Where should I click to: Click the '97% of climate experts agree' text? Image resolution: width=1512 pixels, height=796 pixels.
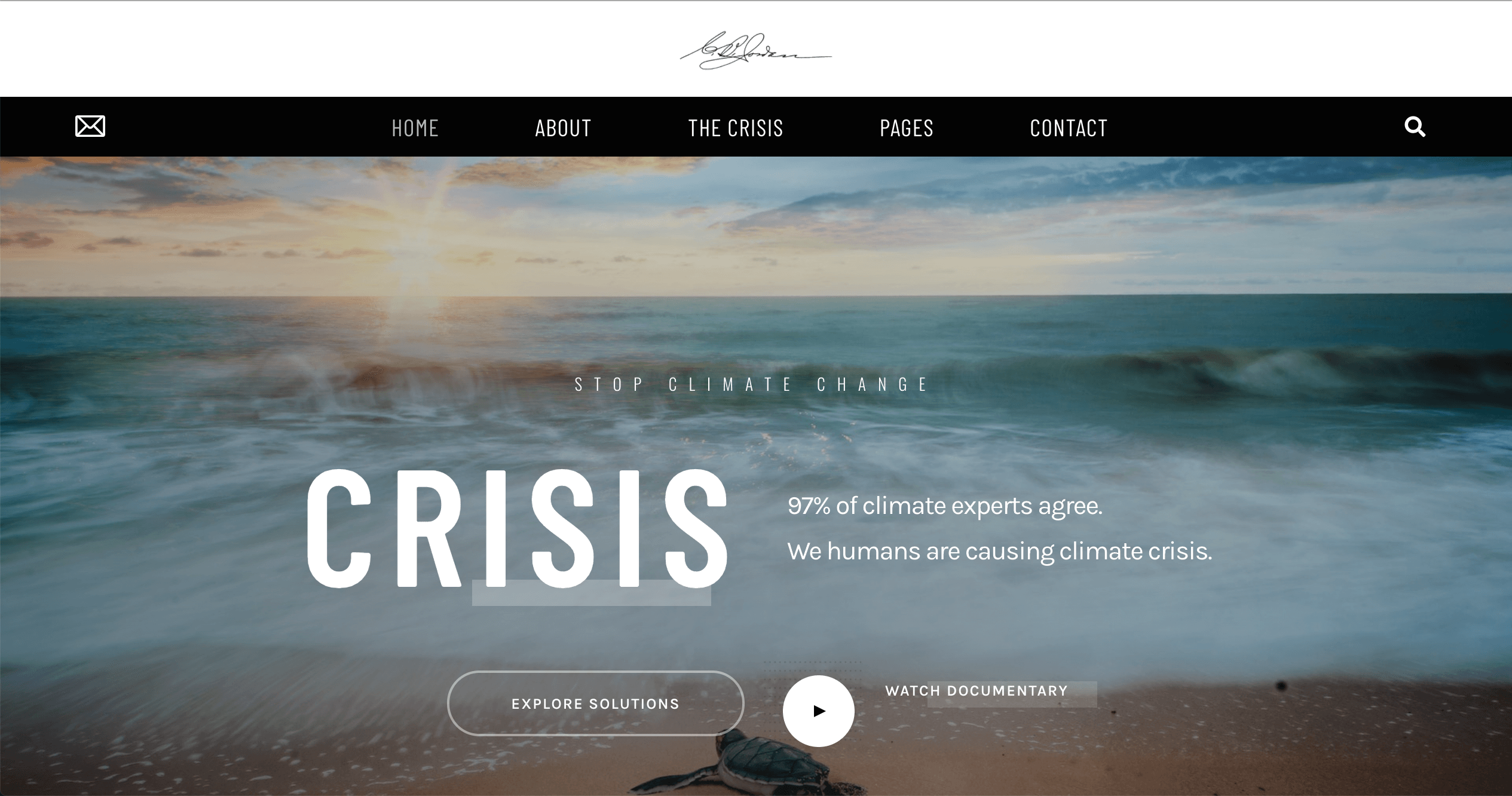pyautogui.click(x=945, y=506)
